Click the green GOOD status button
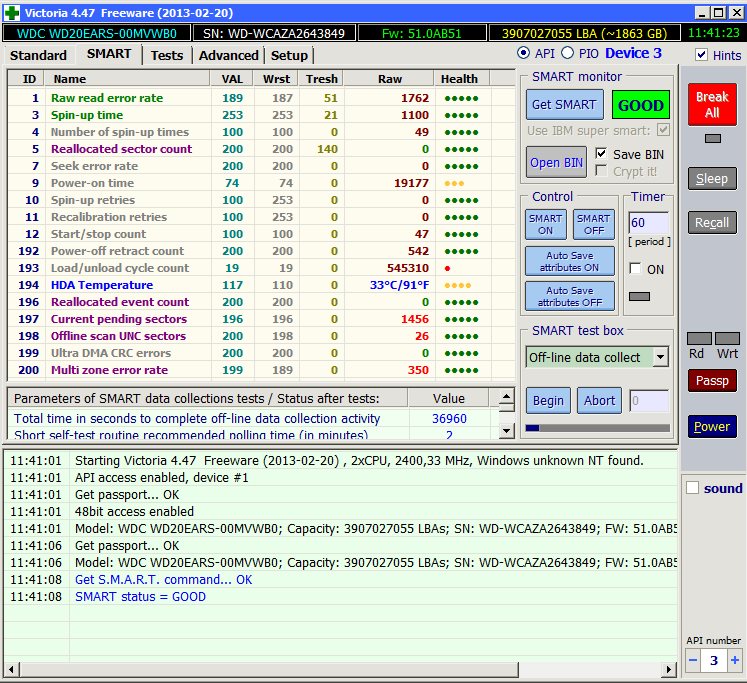747x683 pixels. click(640, 105)
